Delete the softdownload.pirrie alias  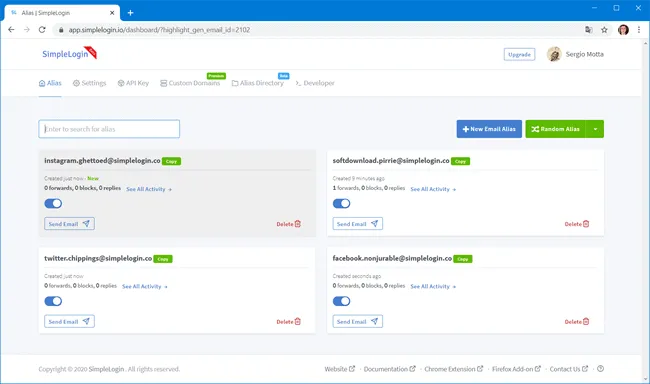577,224
